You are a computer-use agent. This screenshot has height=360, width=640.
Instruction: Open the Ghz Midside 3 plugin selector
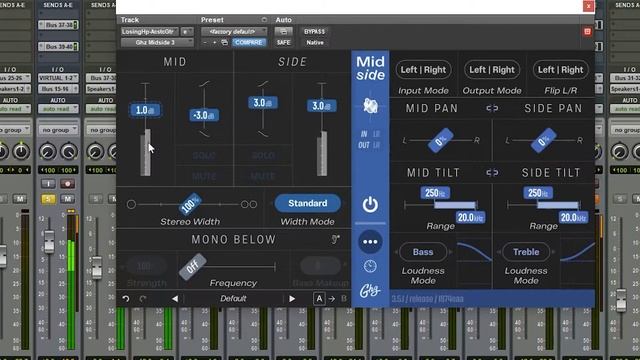coord(157,42)
